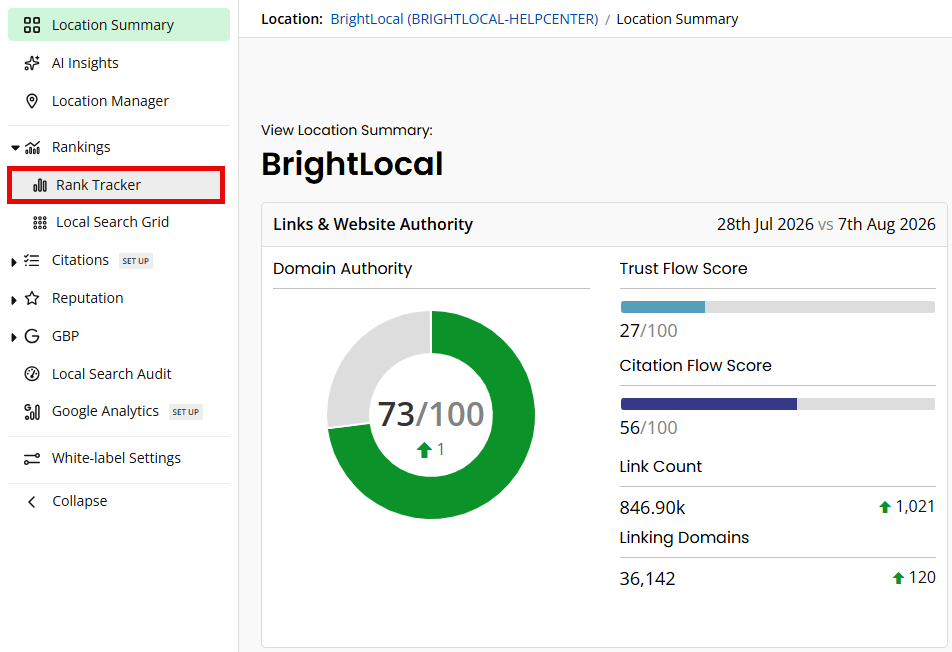
Task: Open White-label Settings item
Action: point(119,458)
